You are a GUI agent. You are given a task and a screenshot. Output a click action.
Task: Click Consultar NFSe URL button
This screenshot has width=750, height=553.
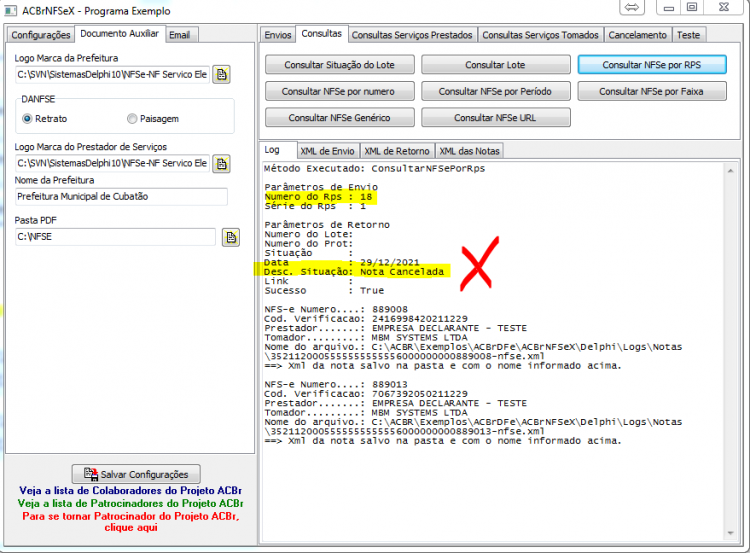pos(496,118)
